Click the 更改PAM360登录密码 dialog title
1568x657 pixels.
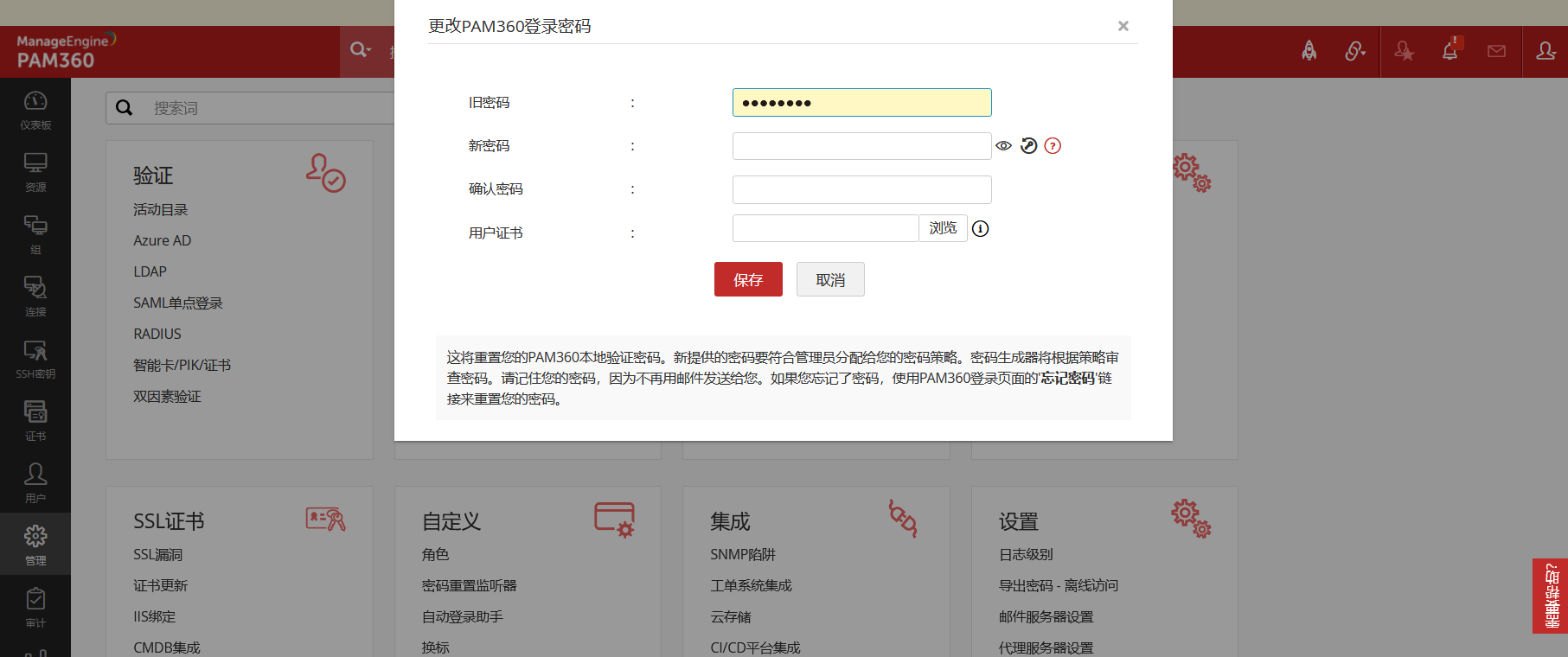coord(509,26)
